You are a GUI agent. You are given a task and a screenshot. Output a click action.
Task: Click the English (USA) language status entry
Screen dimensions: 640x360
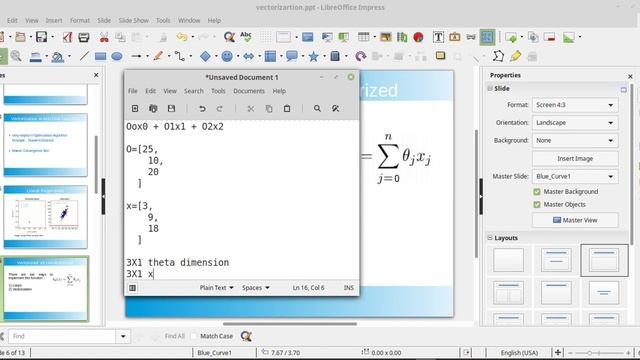[x=519, y=353]
